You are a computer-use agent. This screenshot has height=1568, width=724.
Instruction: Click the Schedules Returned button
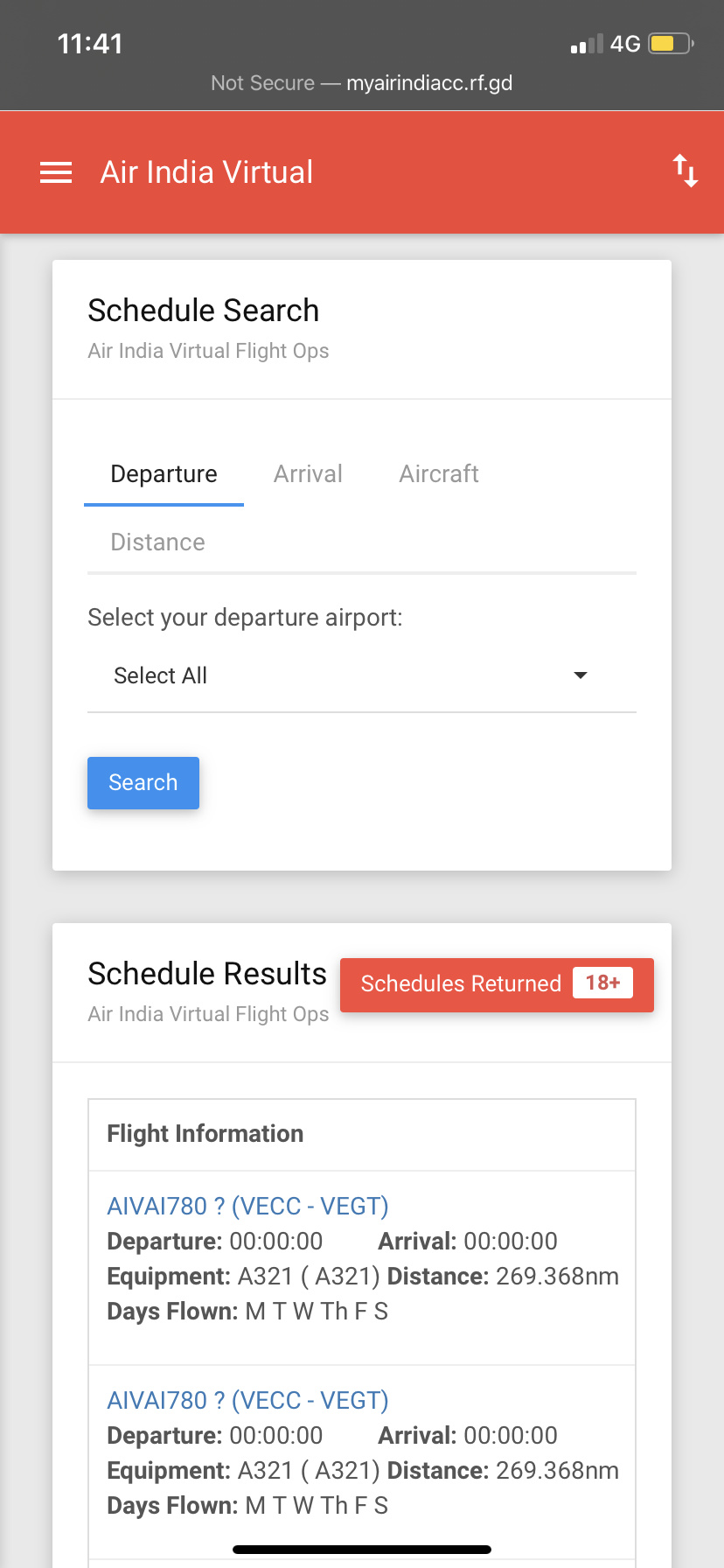pos(461,984)
